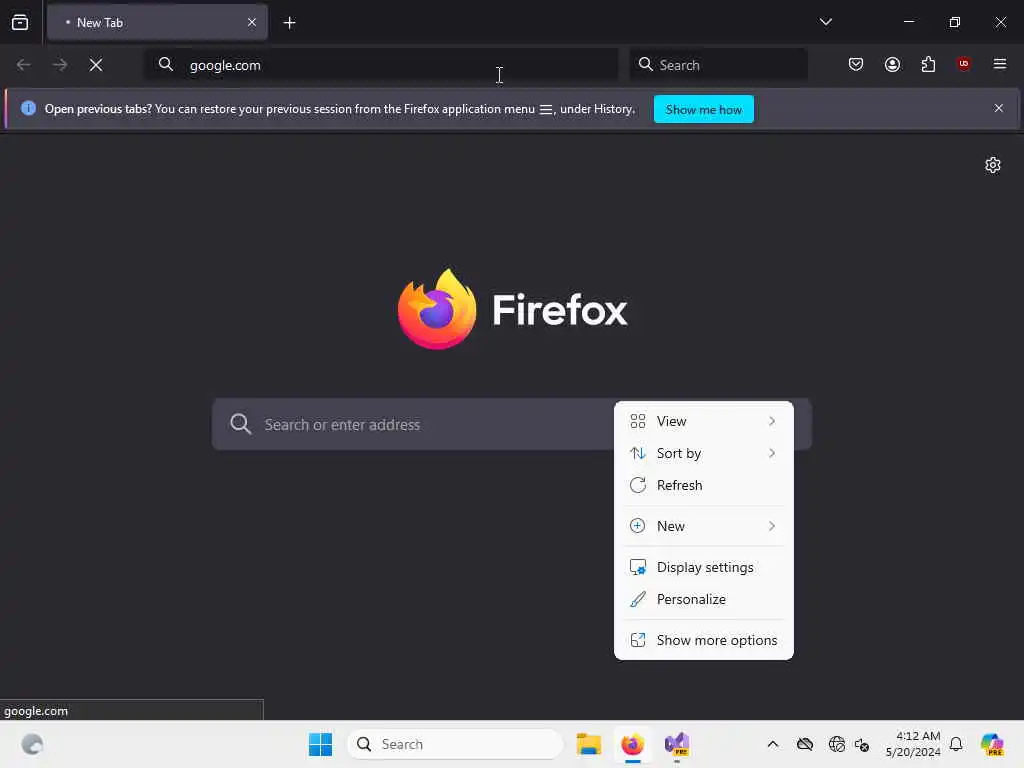Click the network globe tray icon
The image size is (1024, 768).
tap(836, 744)
